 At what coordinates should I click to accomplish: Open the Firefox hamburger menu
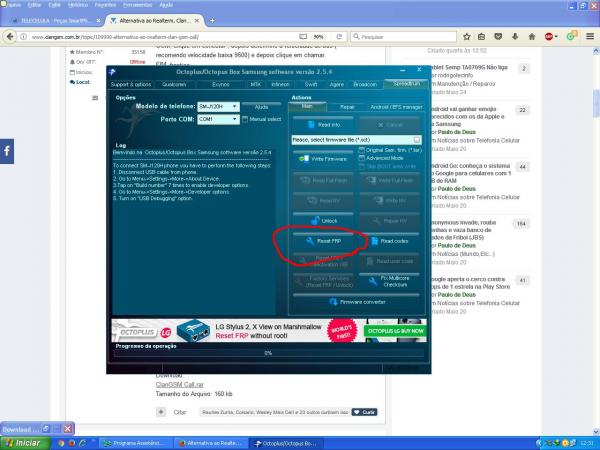click(x=590, y=37)
